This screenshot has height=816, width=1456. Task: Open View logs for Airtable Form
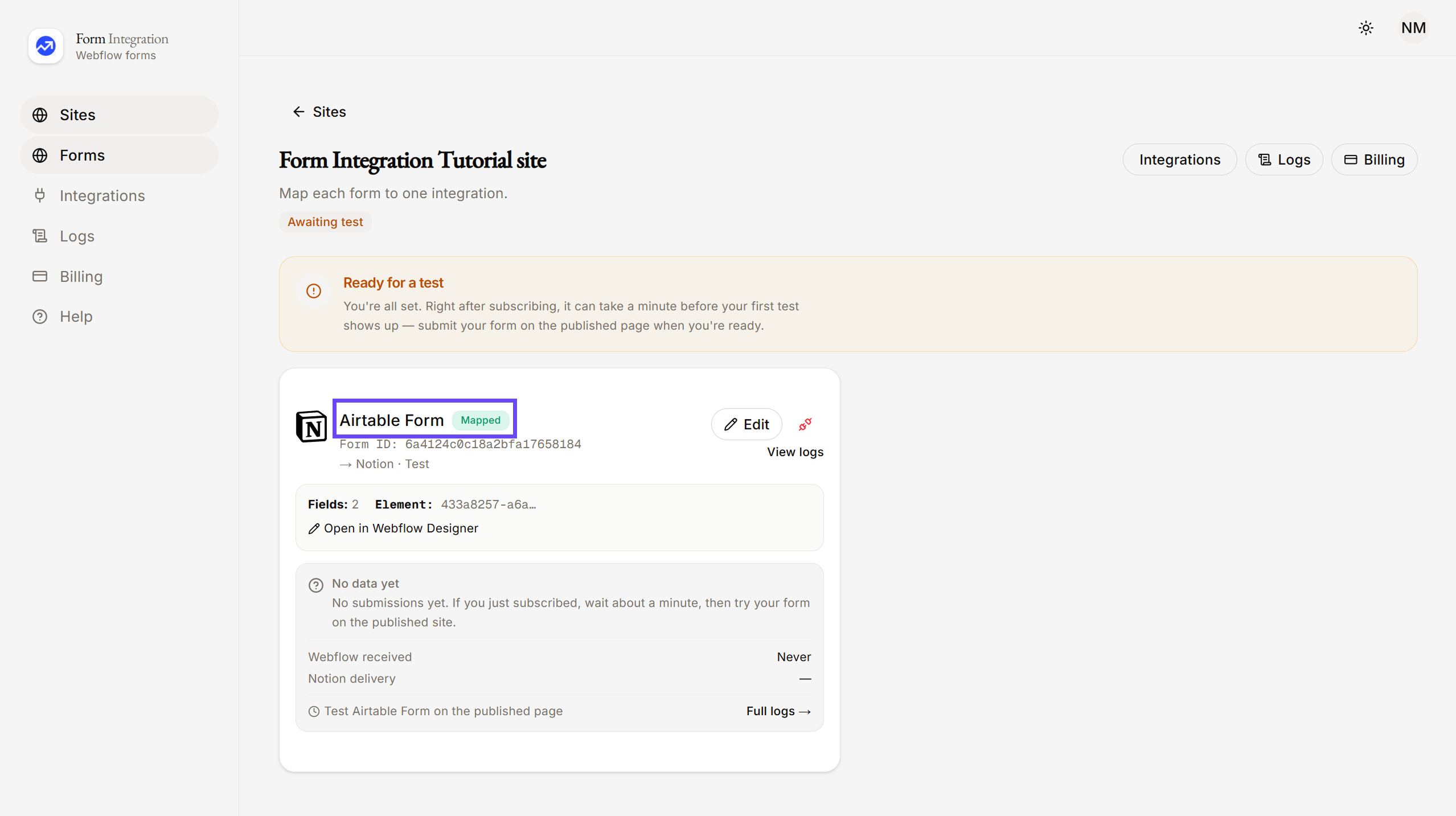795,452
